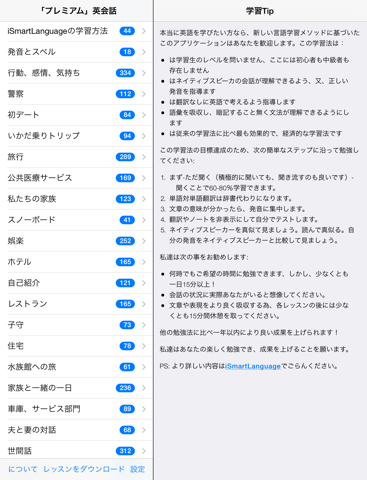Tap the 289 badge beside 旅行
The height and width of the screenshot is (480, 367).
[x=125, y=157]
